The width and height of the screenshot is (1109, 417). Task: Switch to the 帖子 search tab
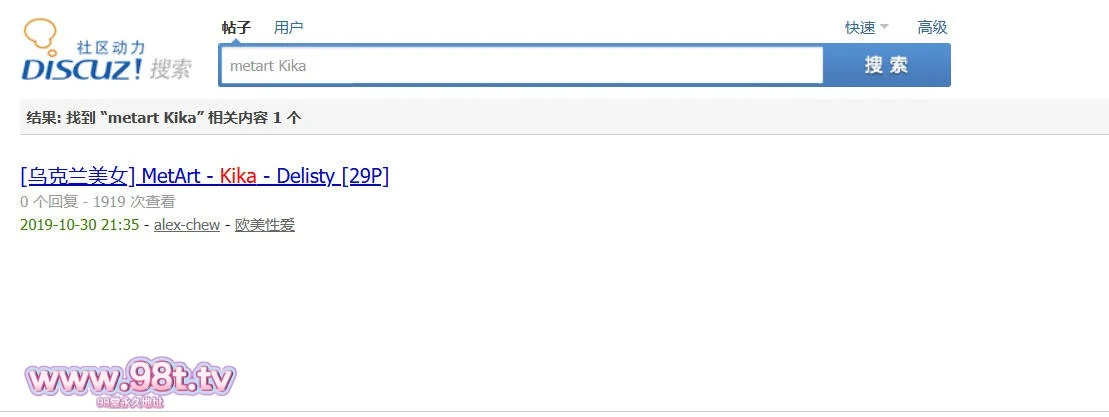click(236, 27)
